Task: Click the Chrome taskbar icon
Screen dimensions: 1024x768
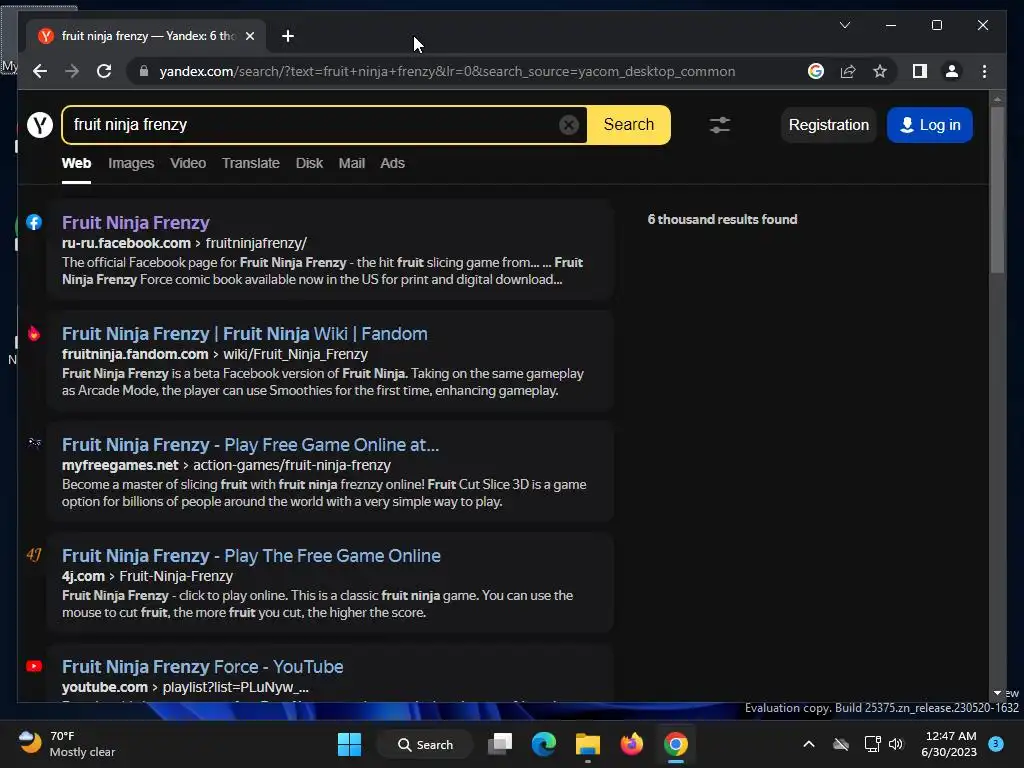Action: (676, 744)
